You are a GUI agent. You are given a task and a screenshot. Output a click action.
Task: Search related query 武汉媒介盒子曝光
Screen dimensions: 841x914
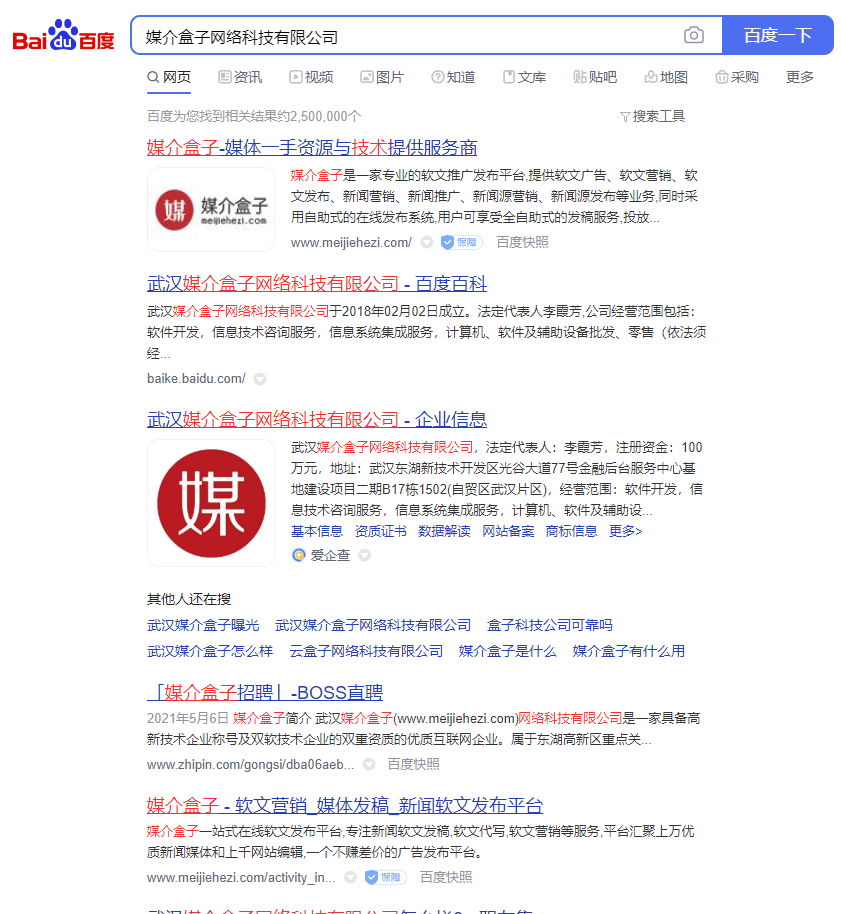203,625
